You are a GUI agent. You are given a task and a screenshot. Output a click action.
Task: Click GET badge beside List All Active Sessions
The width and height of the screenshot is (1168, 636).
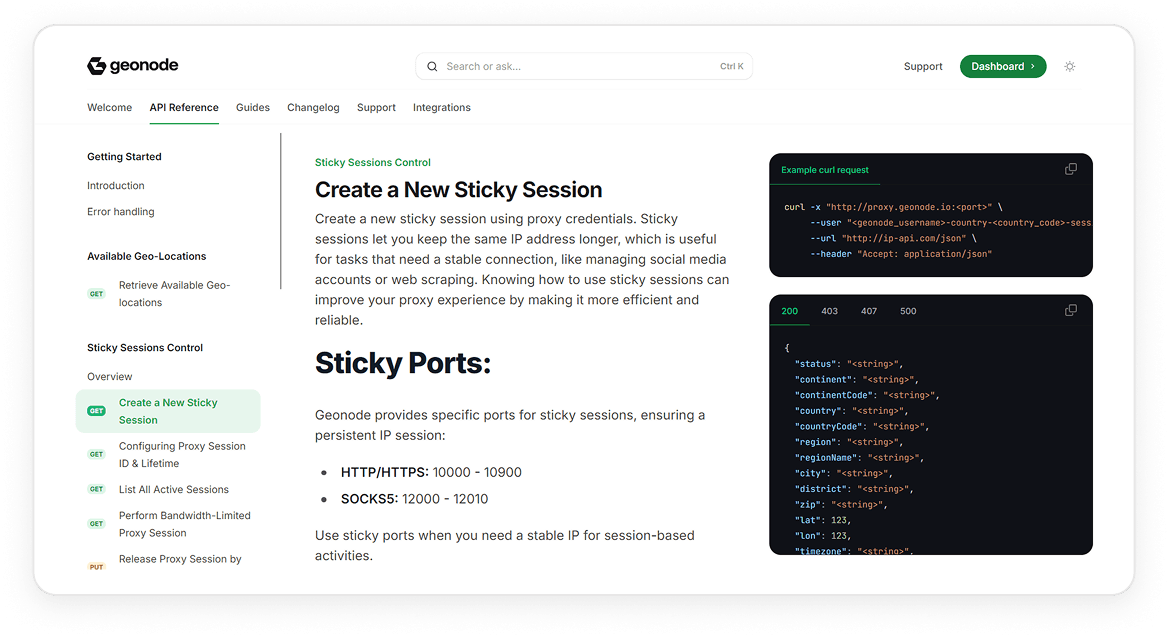pyautogui.click(x=97, y=489)
